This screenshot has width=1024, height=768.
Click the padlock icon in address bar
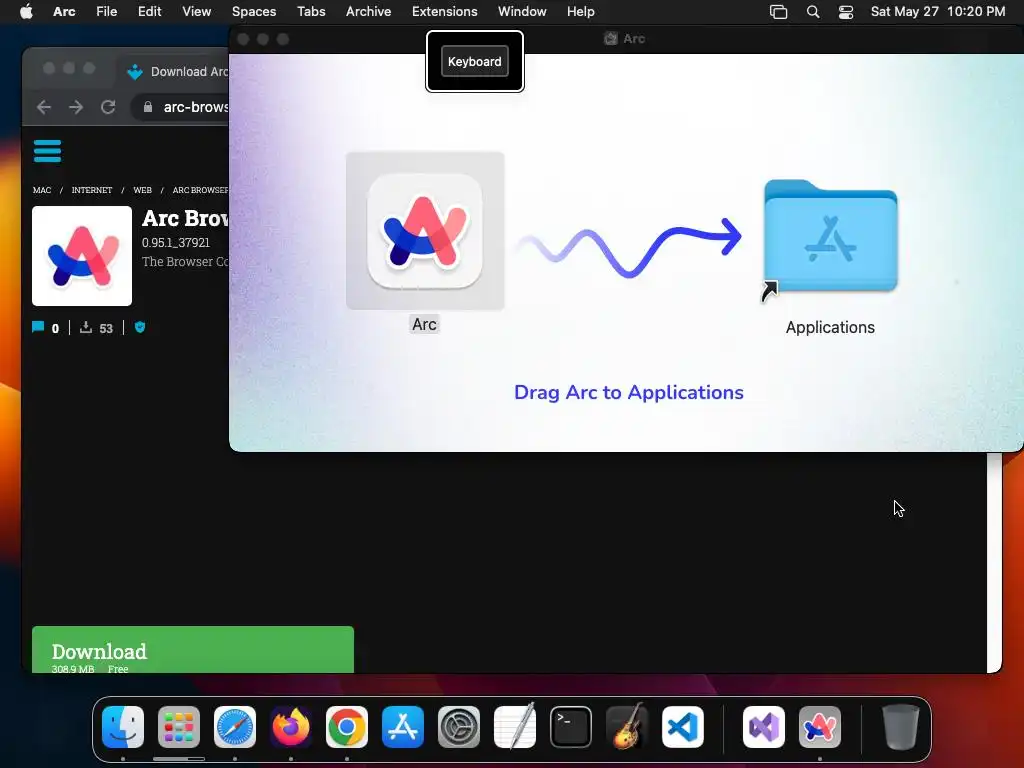click(x=148, y=107)
